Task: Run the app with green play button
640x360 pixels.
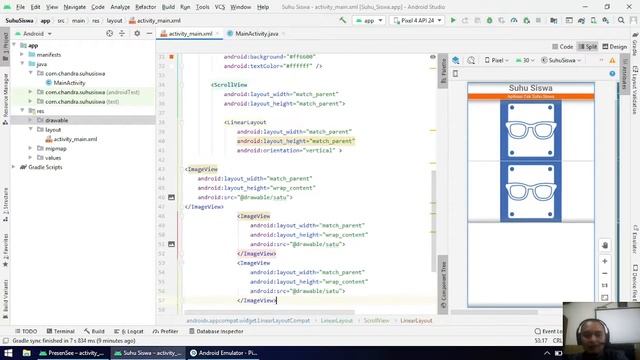Action: pos(453,20)
